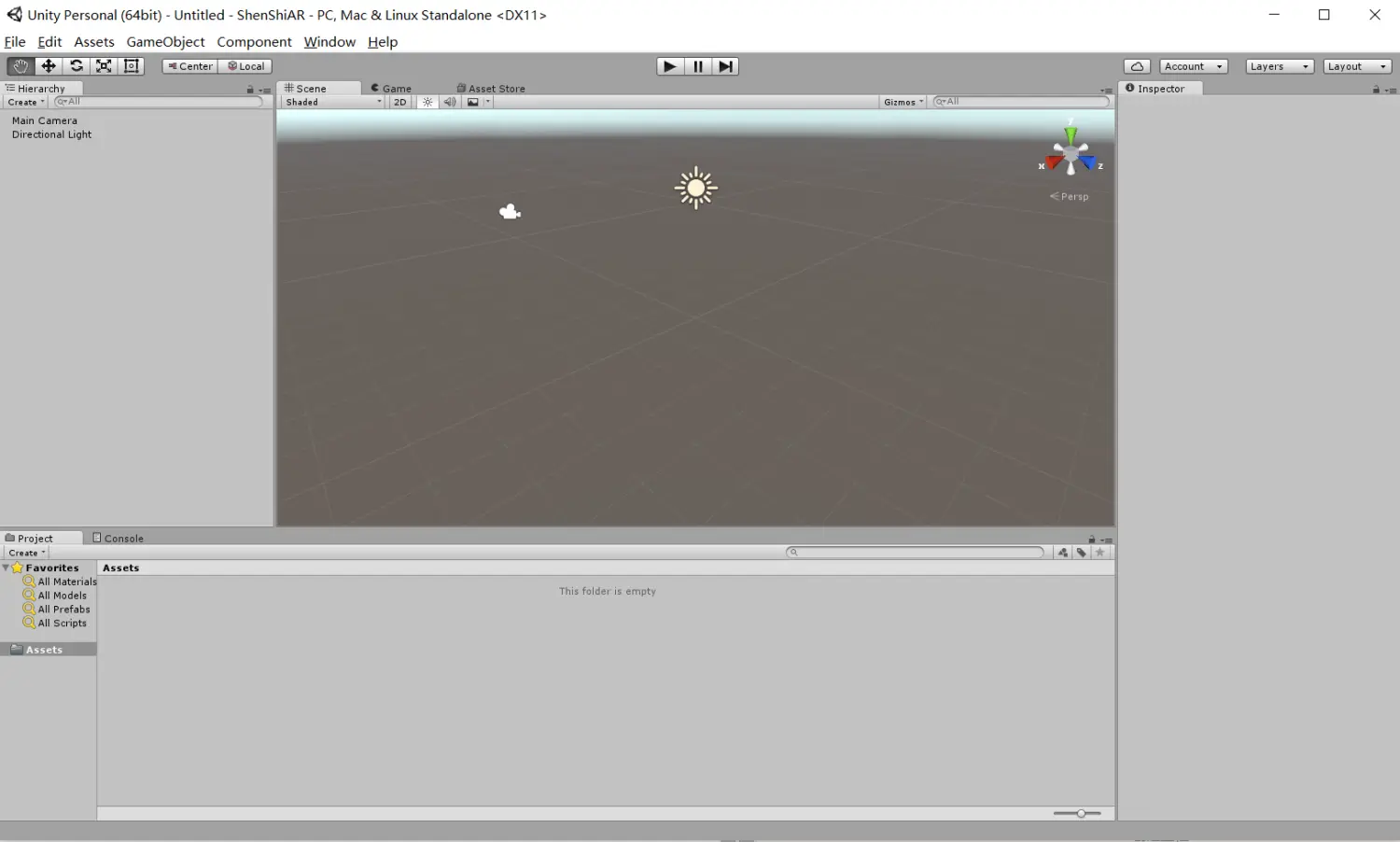Start Play mode
The image size is (1400, 842).
670,66
